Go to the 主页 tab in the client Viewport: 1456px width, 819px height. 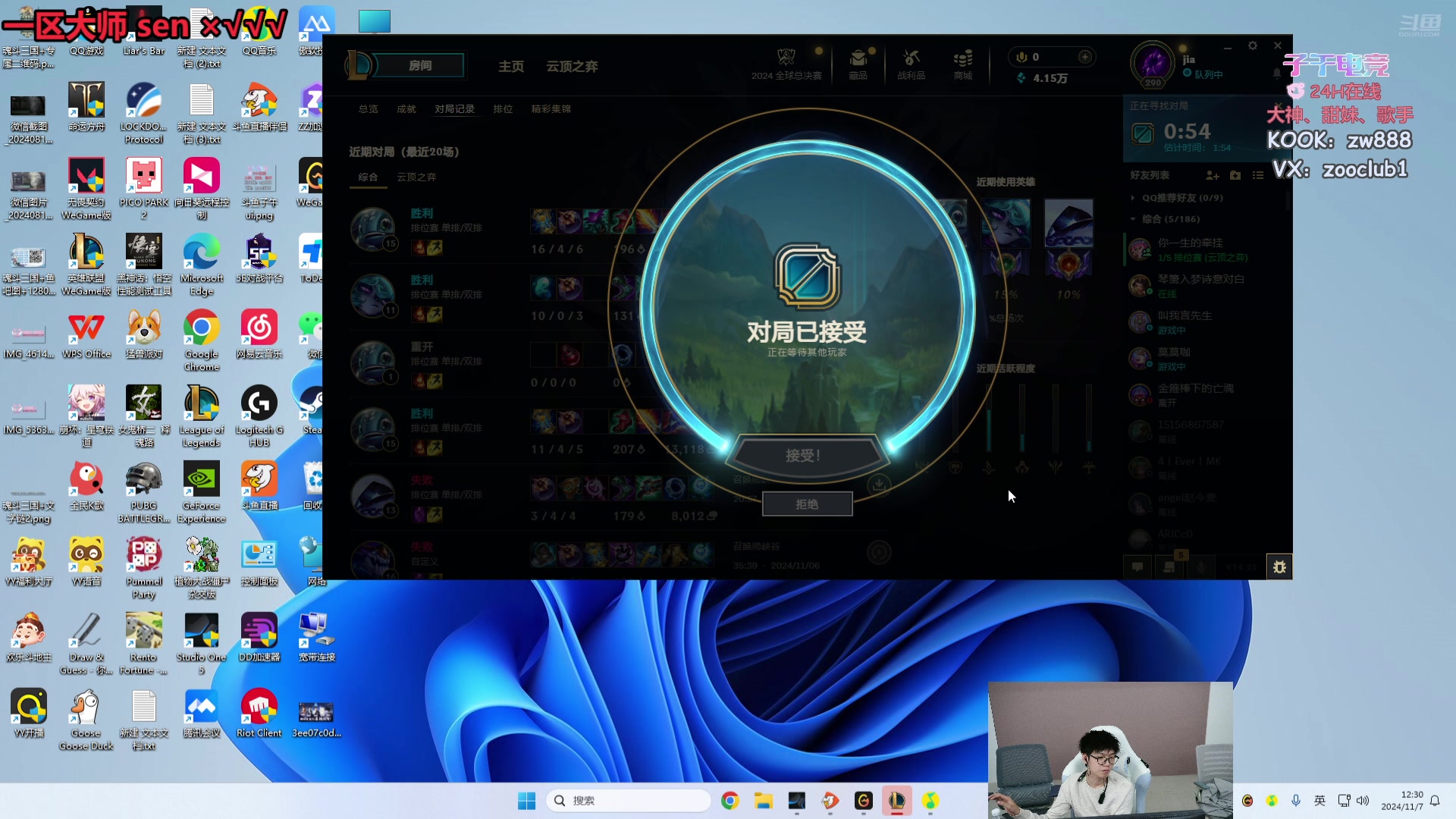[x=511, y=67]
